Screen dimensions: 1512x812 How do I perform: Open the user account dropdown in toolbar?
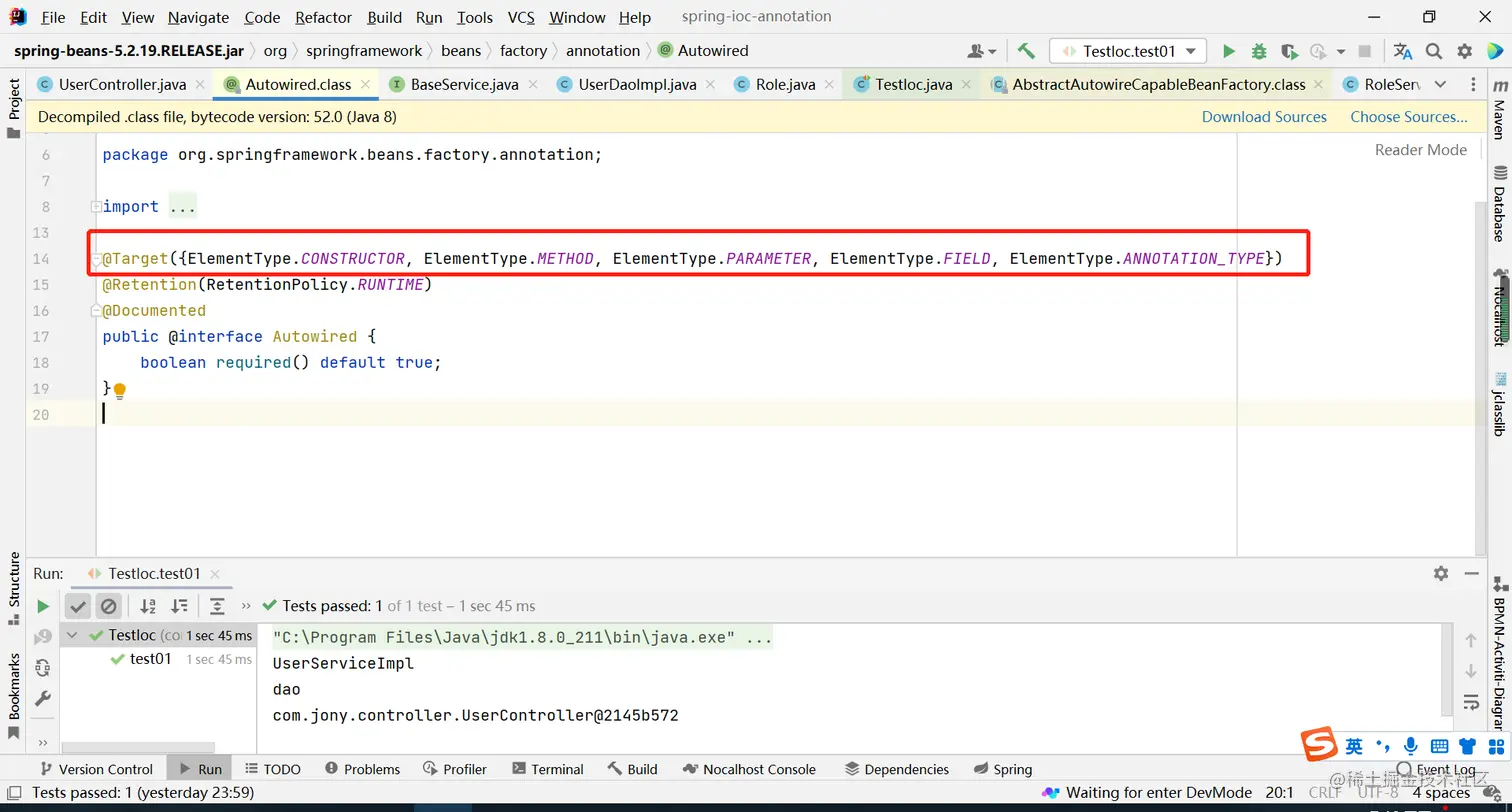(982, 51)
